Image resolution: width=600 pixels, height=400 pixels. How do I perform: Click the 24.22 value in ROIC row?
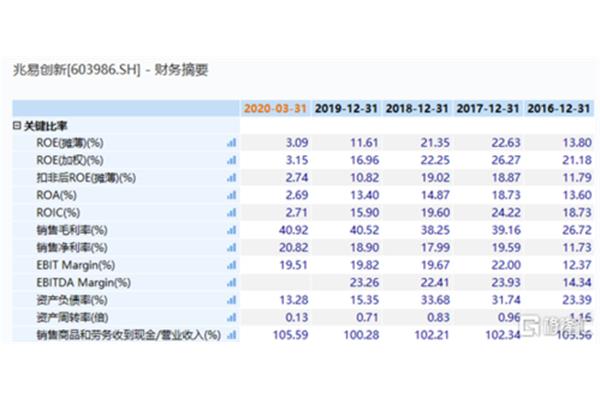506,213
